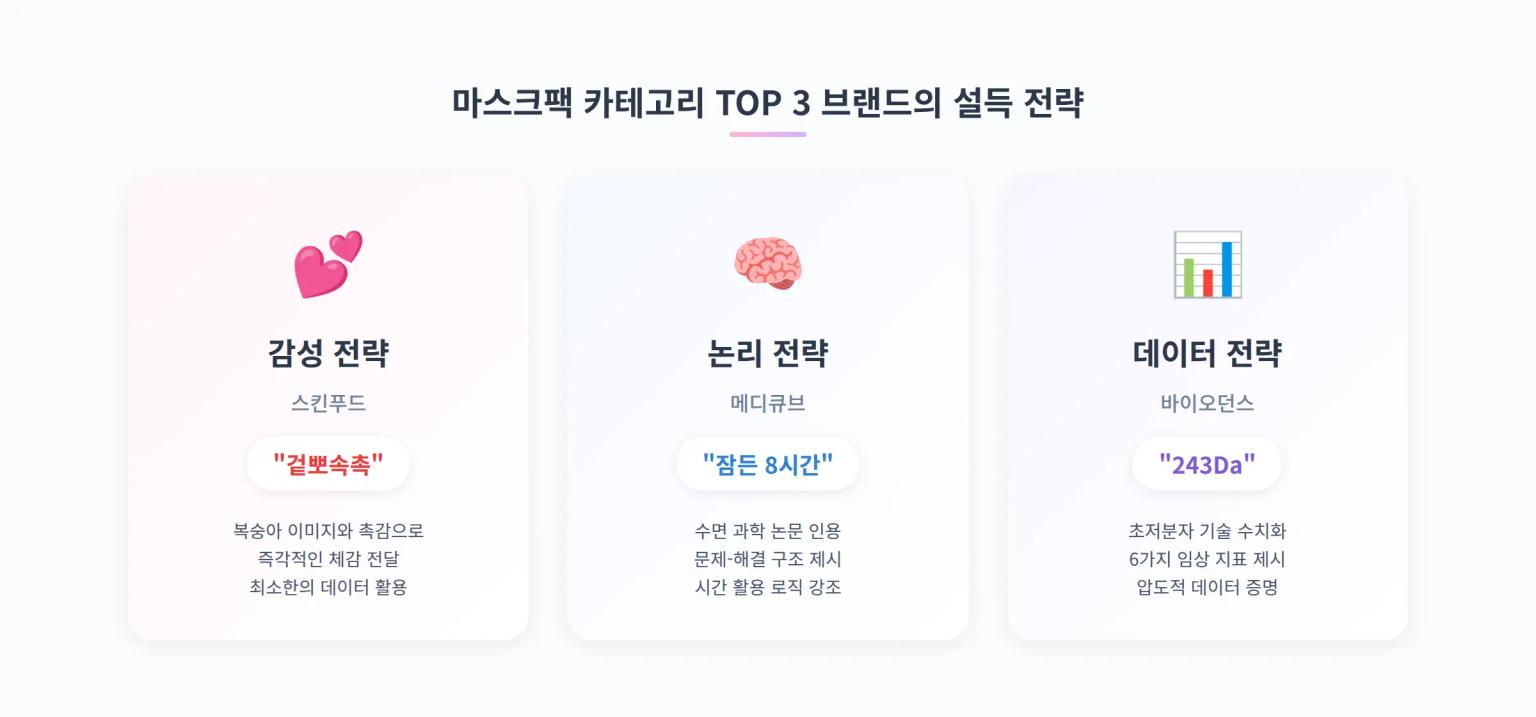Click the "243Da" pill badge
The width and height of the screenshot is (1536, 717).
pos(1207,464)
